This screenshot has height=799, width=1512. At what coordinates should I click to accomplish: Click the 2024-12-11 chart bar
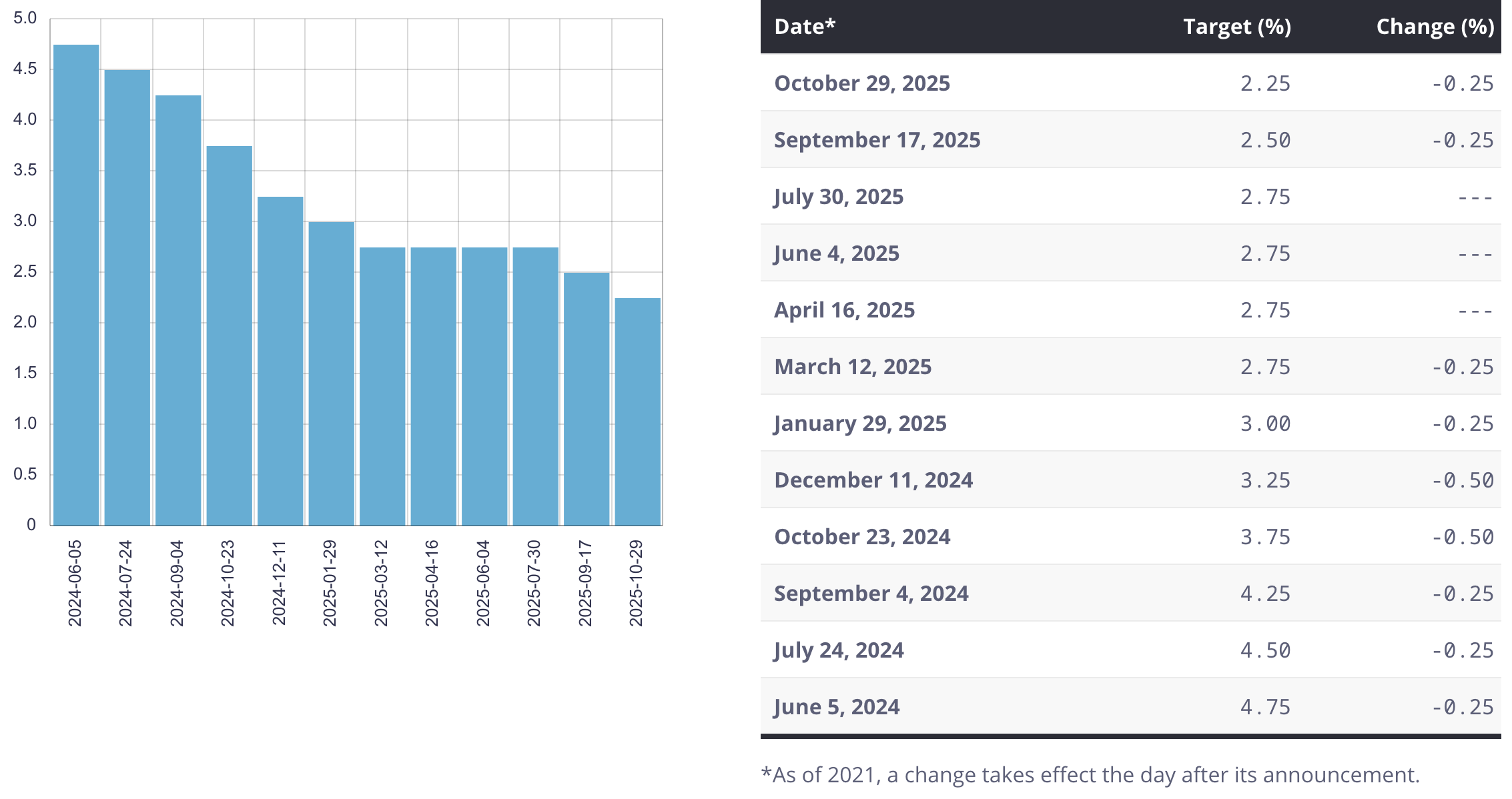[x=280, y=361]
